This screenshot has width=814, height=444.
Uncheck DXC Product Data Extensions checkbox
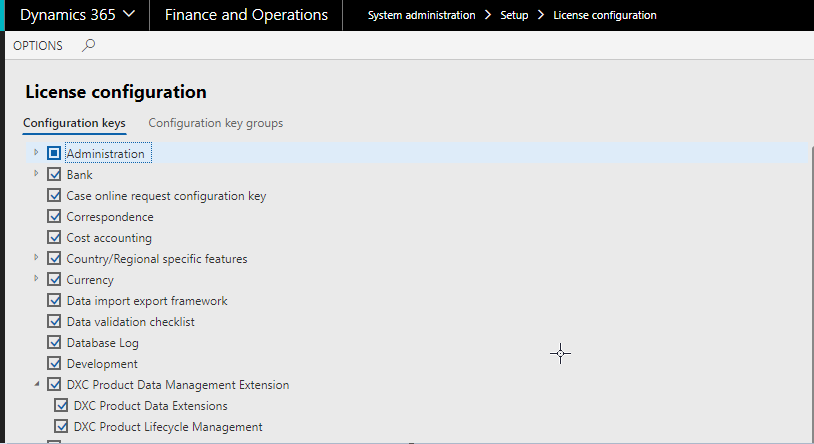[x=61, y=405]
